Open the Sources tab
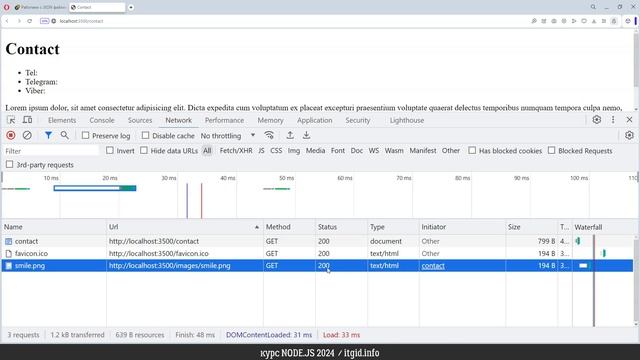The image size is (640, 360). click(140, 120)
